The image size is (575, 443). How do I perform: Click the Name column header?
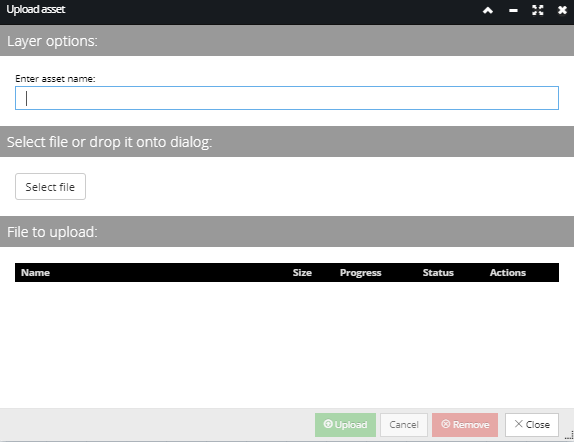(x=35, y=272)
